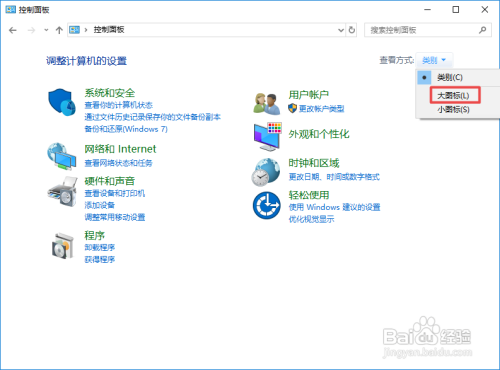Screen dimensions: 500x370
Task: Open 轻松使用 category heading
Action: pos(309,195)
